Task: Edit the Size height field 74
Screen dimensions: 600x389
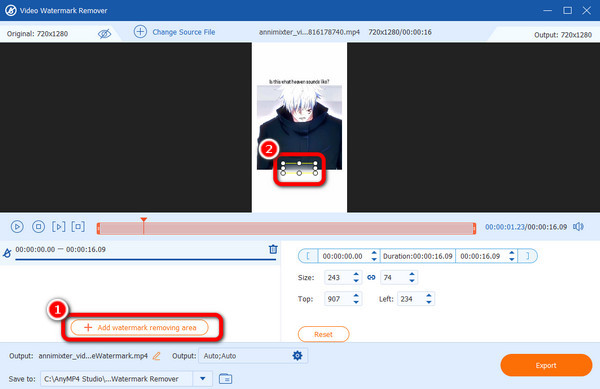Action: coord(394,277)
